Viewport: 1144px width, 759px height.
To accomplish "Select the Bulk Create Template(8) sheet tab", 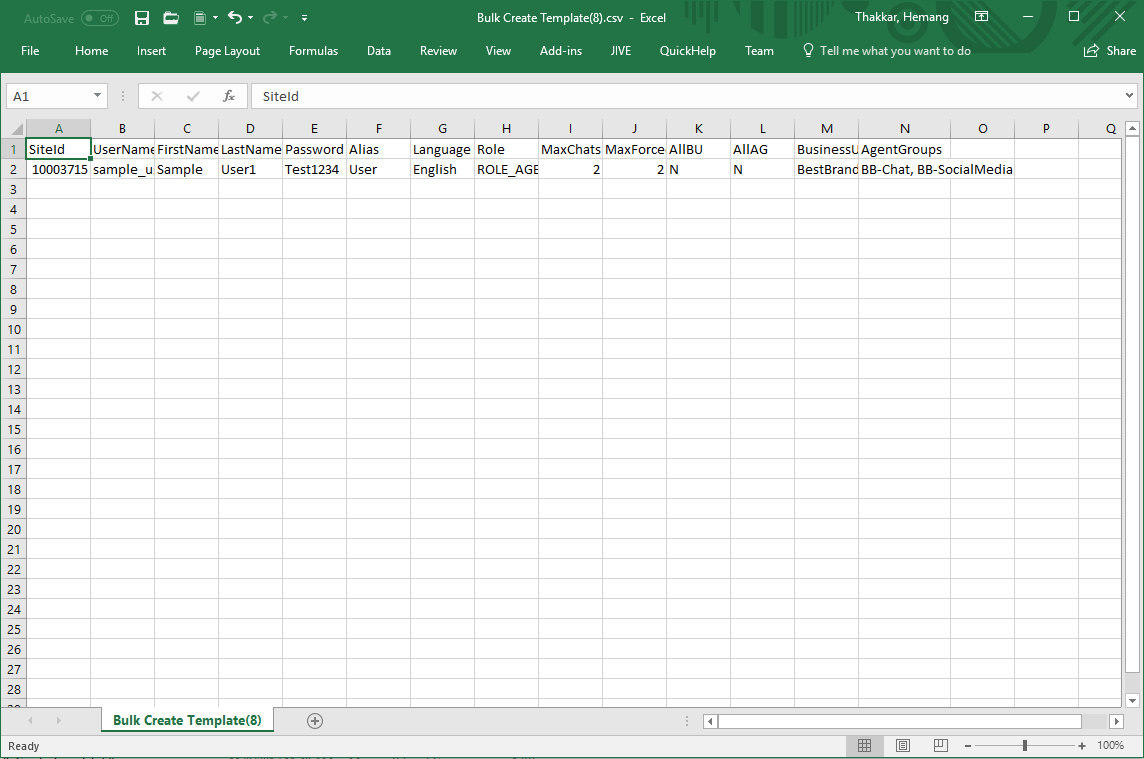I will [x=187, y=720].
